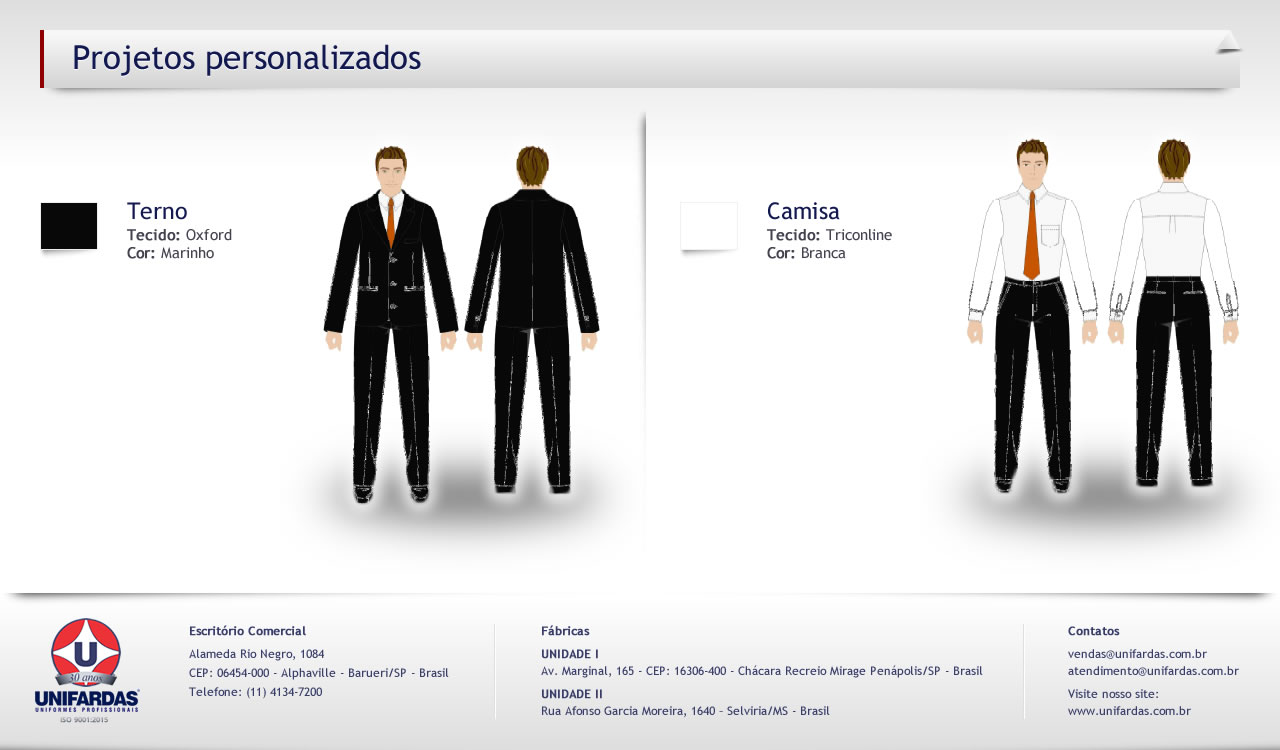The height and width of the screenshot is (750, 1280).
Task: Click the Tecido: Triconline fabric label
Action: tap(829, 235)
